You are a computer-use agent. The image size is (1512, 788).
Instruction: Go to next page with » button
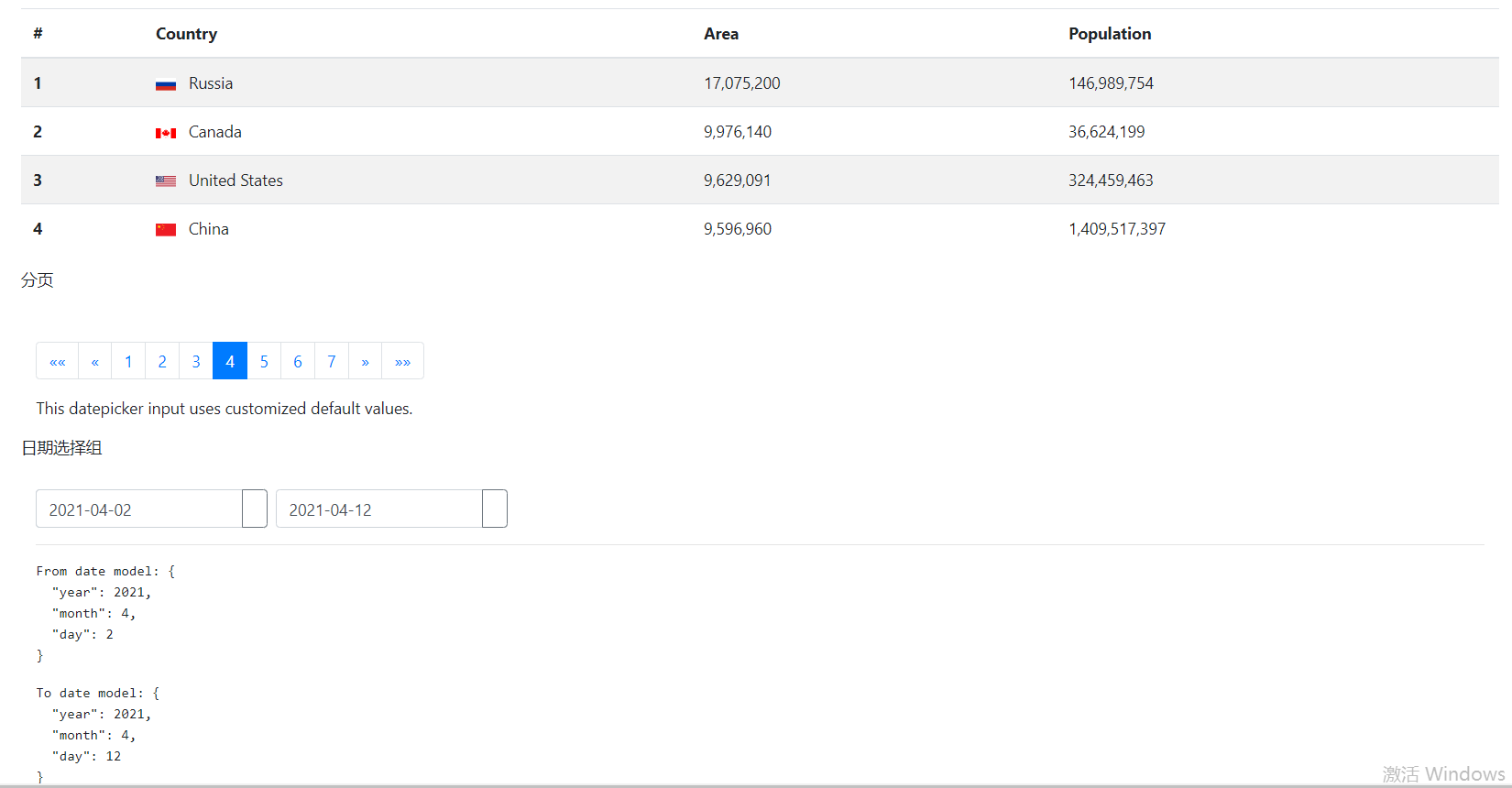(x=366, y=361)
